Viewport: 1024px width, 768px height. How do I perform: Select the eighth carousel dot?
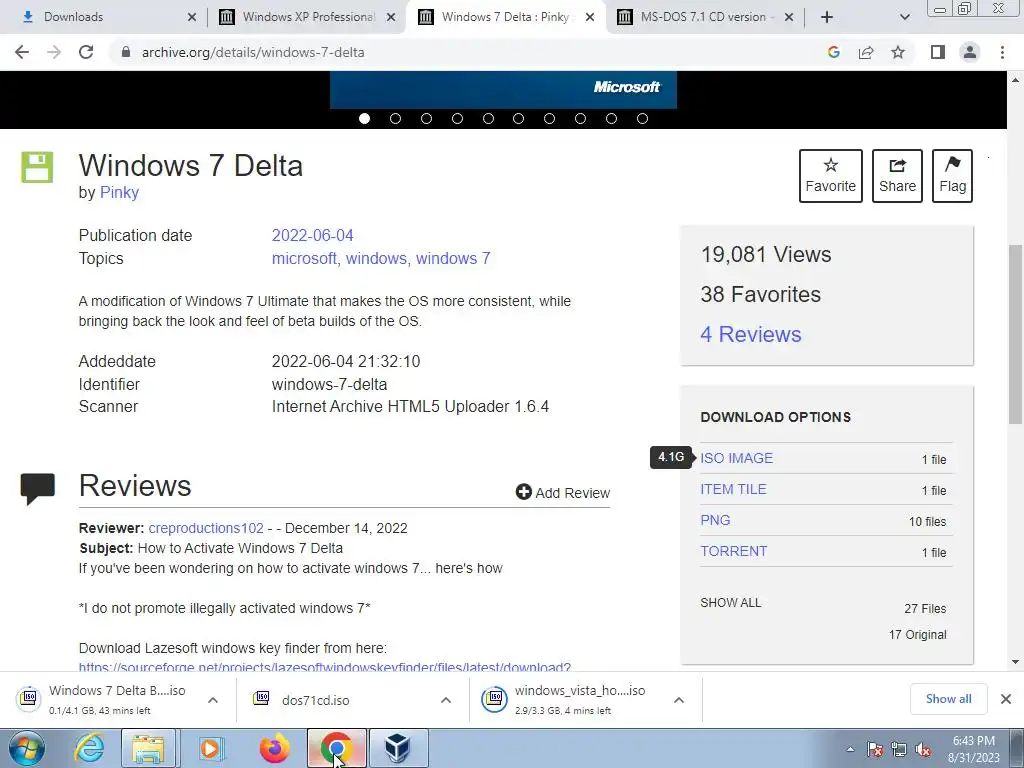click(x=580, y=118)
